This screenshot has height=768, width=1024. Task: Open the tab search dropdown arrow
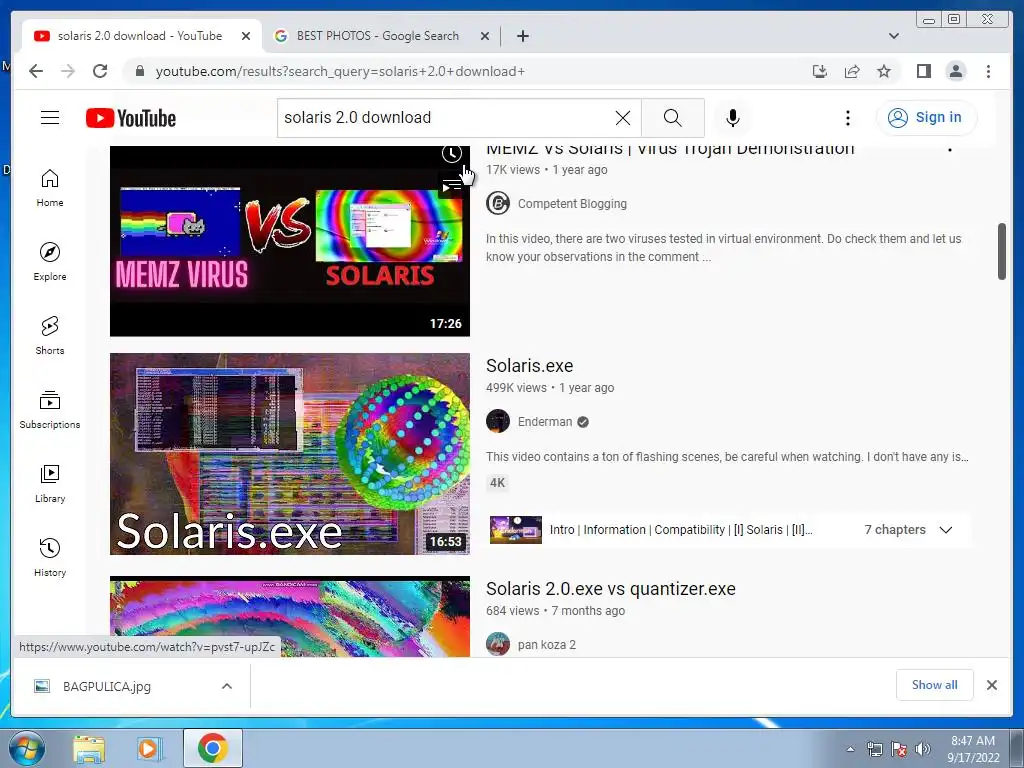tap(893, 36)
